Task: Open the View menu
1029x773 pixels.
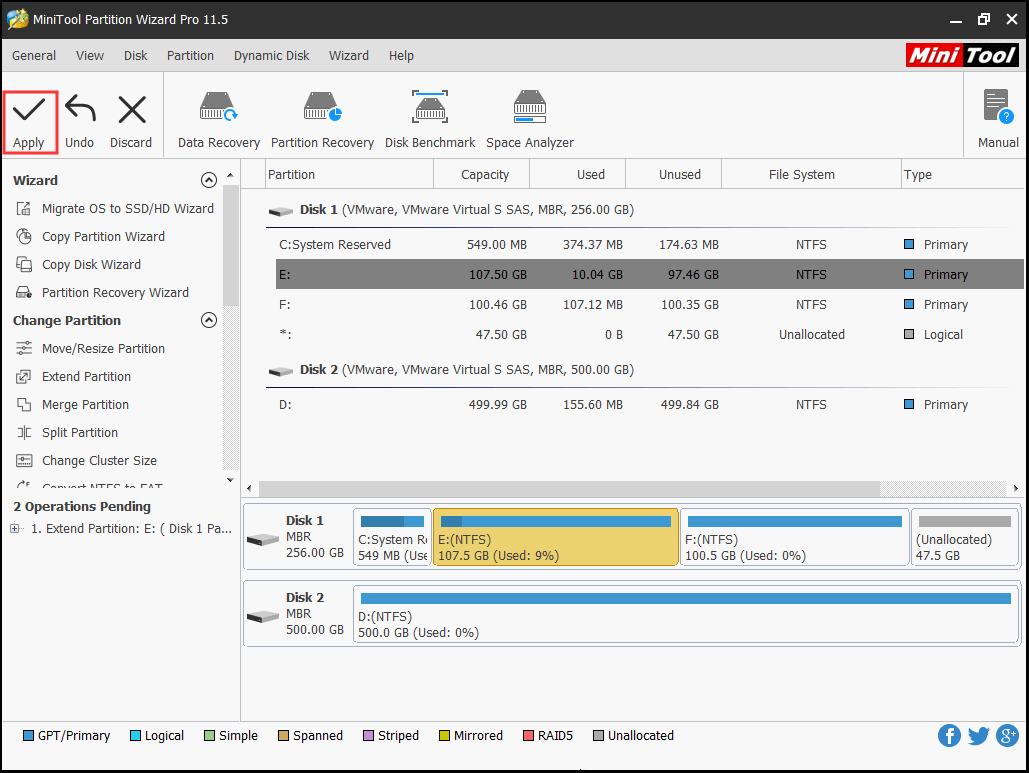Action: pyautogui.click(x=90, y=56)
